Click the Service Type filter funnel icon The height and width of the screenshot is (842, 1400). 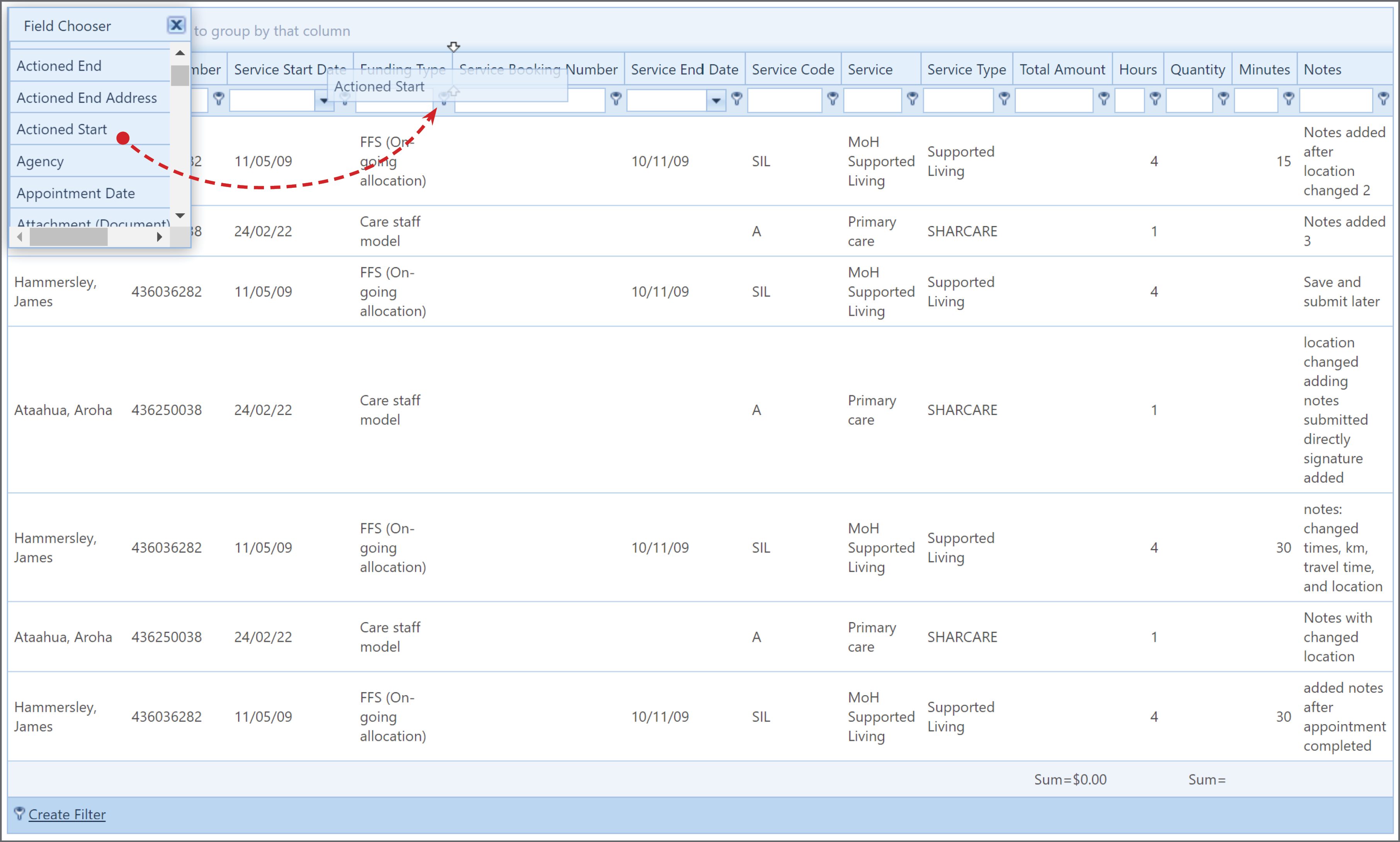[1004, 99]
